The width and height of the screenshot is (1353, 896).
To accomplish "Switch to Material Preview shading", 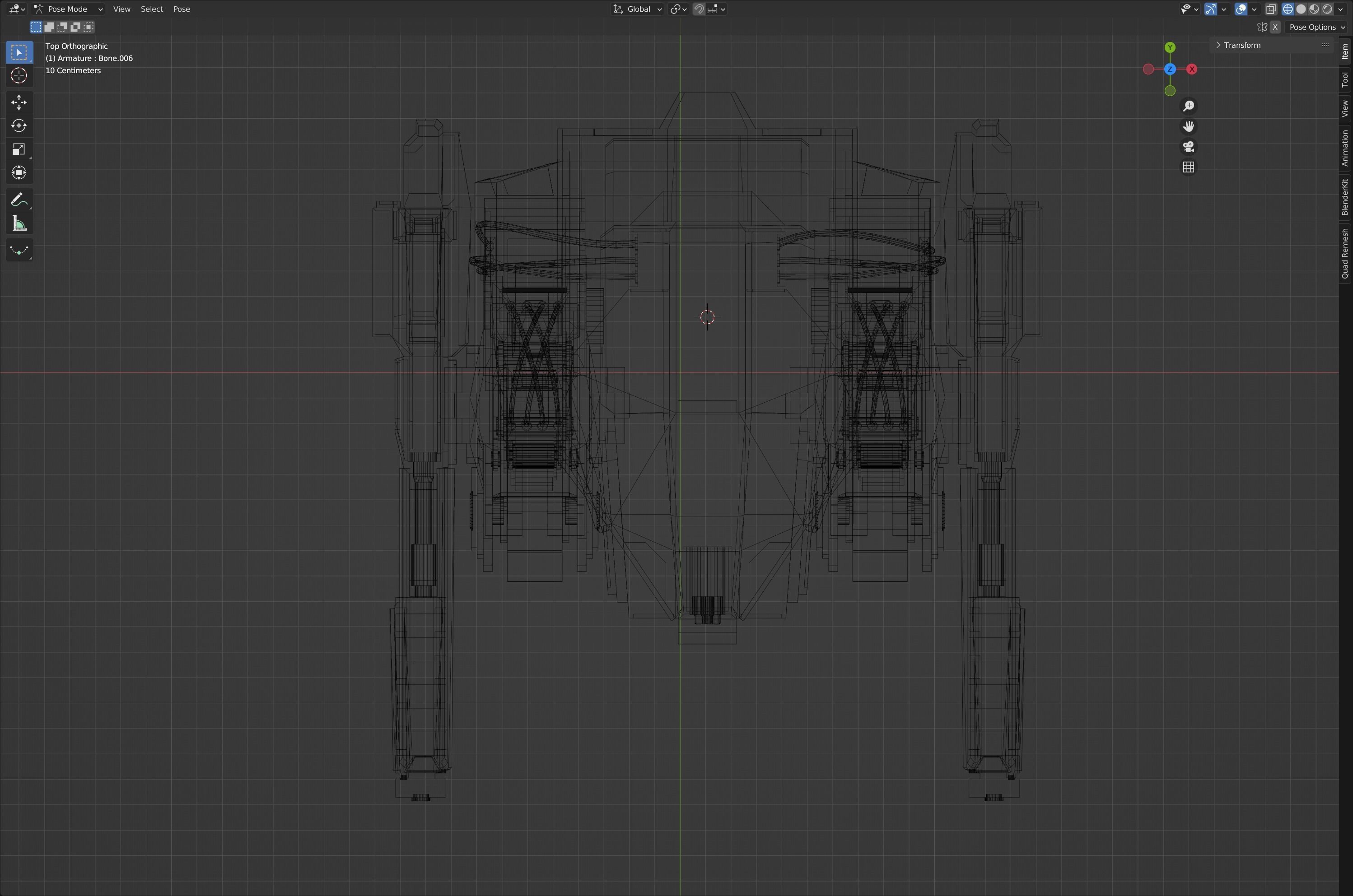I will [1314, 9].
